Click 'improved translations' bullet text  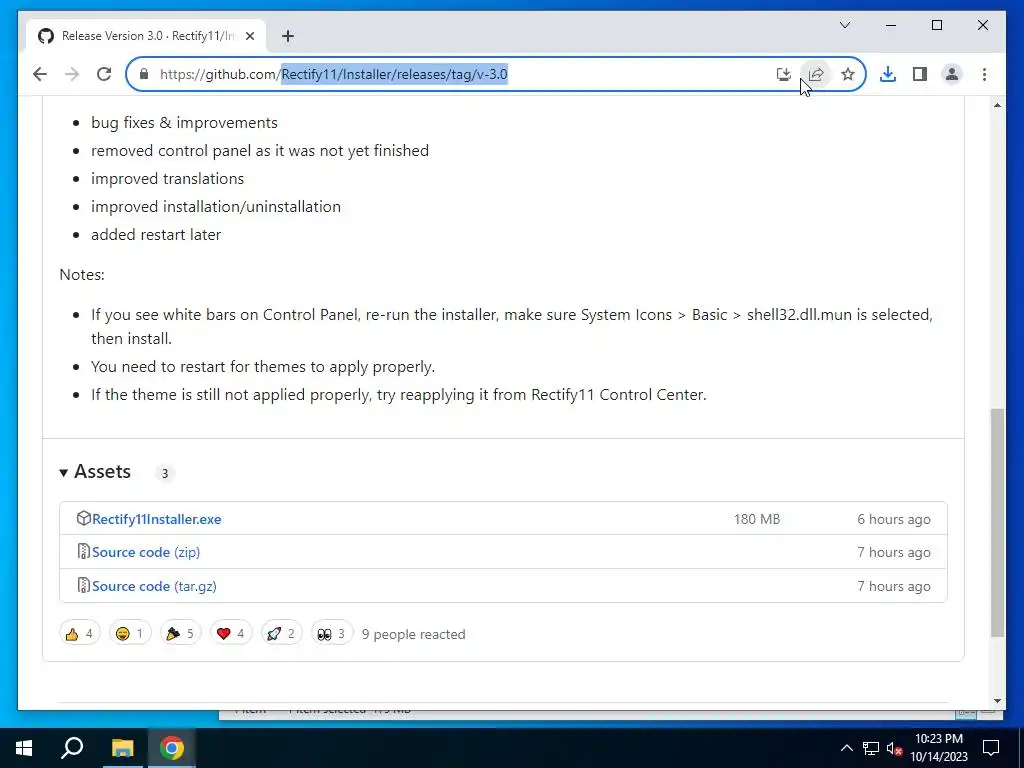click(x=168, y=178)
